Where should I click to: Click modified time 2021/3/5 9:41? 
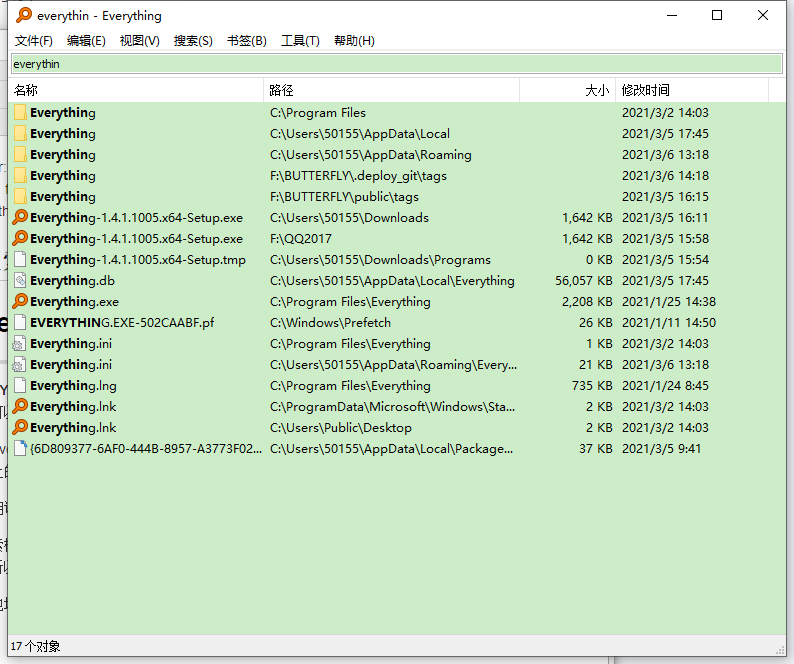(661, 449)
